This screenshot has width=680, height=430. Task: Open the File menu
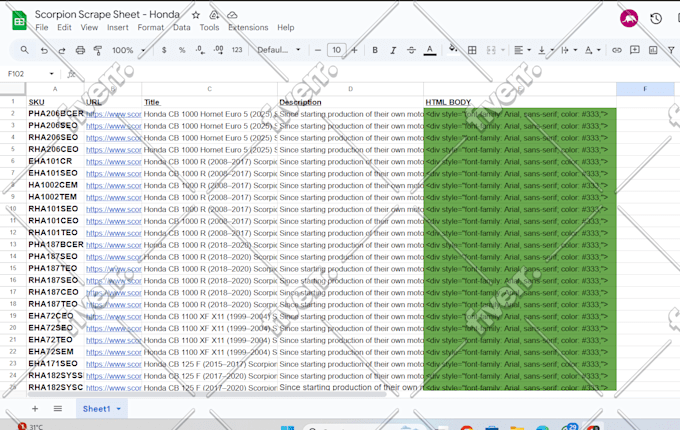point(42,27)
